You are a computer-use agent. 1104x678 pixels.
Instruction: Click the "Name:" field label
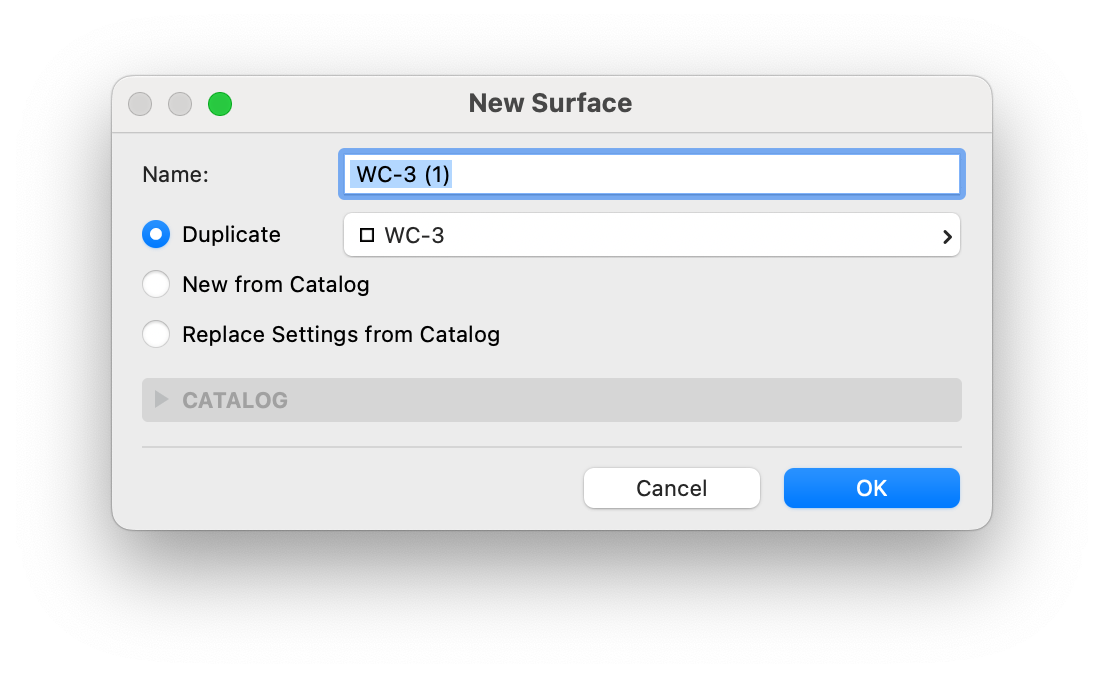click(175, 175)
